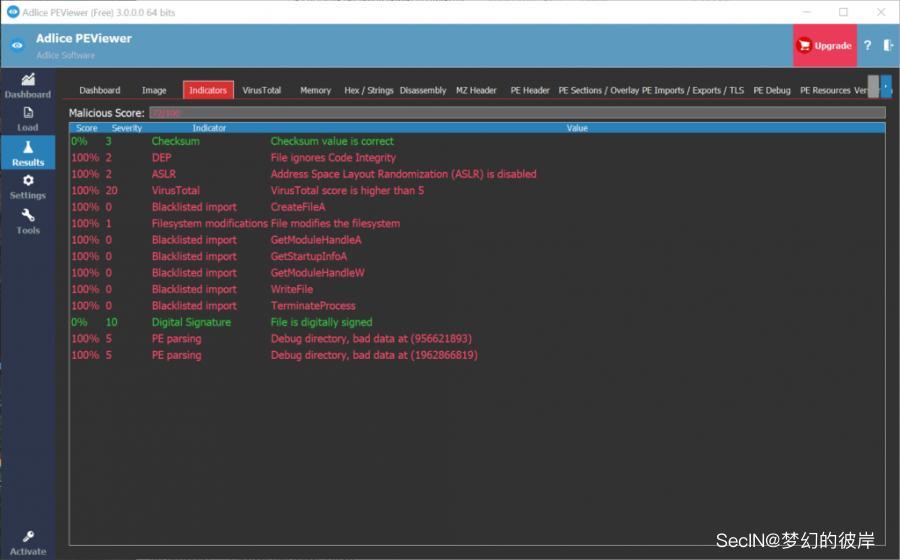Sort by the Value column header
This screenshot has height=560, width=900.
(577, 128)
